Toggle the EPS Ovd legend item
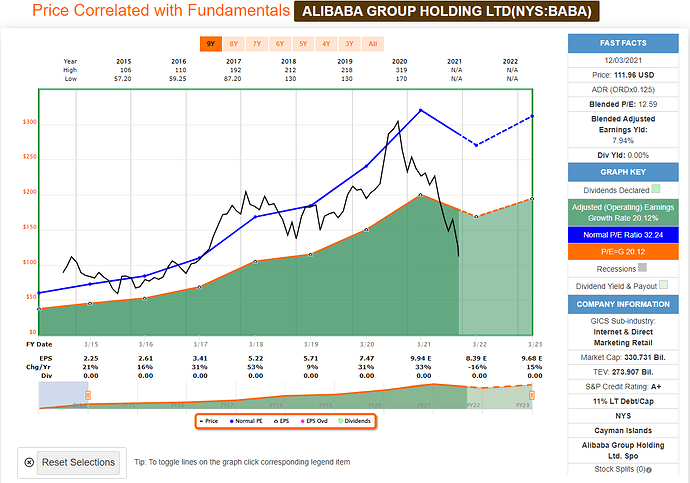The image size is (690, 483). click(x=314, y=421)
